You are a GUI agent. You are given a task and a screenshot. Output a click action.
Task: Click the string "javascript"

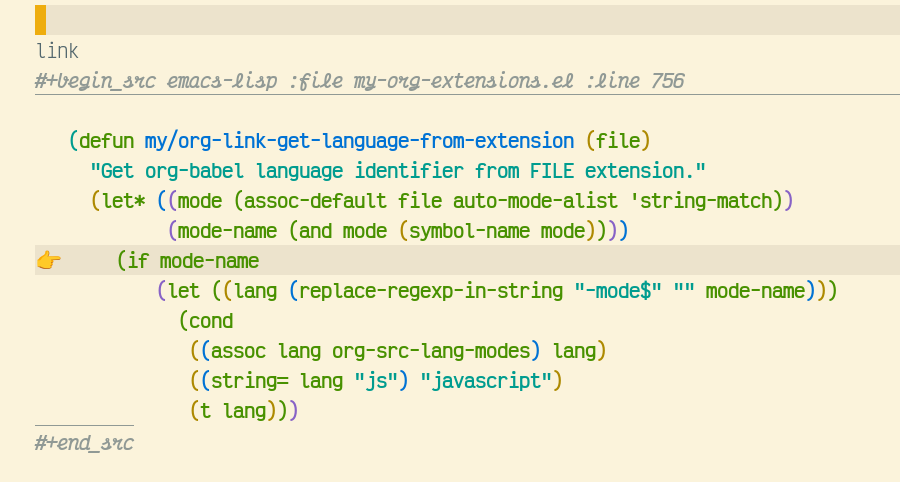[486, 380]
